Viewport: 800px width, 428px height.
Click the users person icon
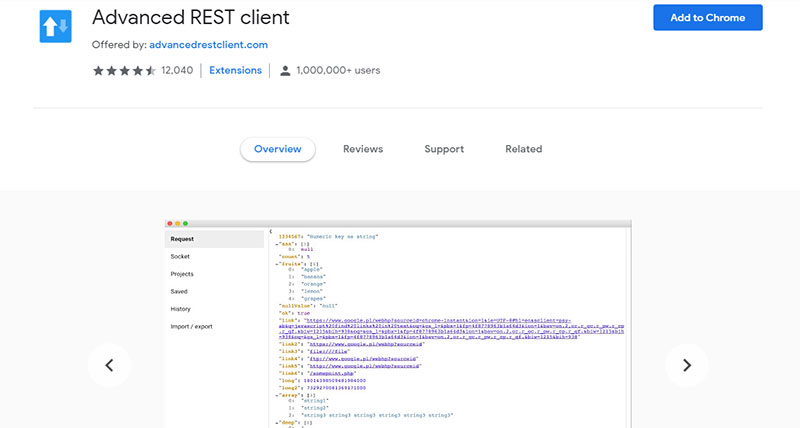(285, 71)
